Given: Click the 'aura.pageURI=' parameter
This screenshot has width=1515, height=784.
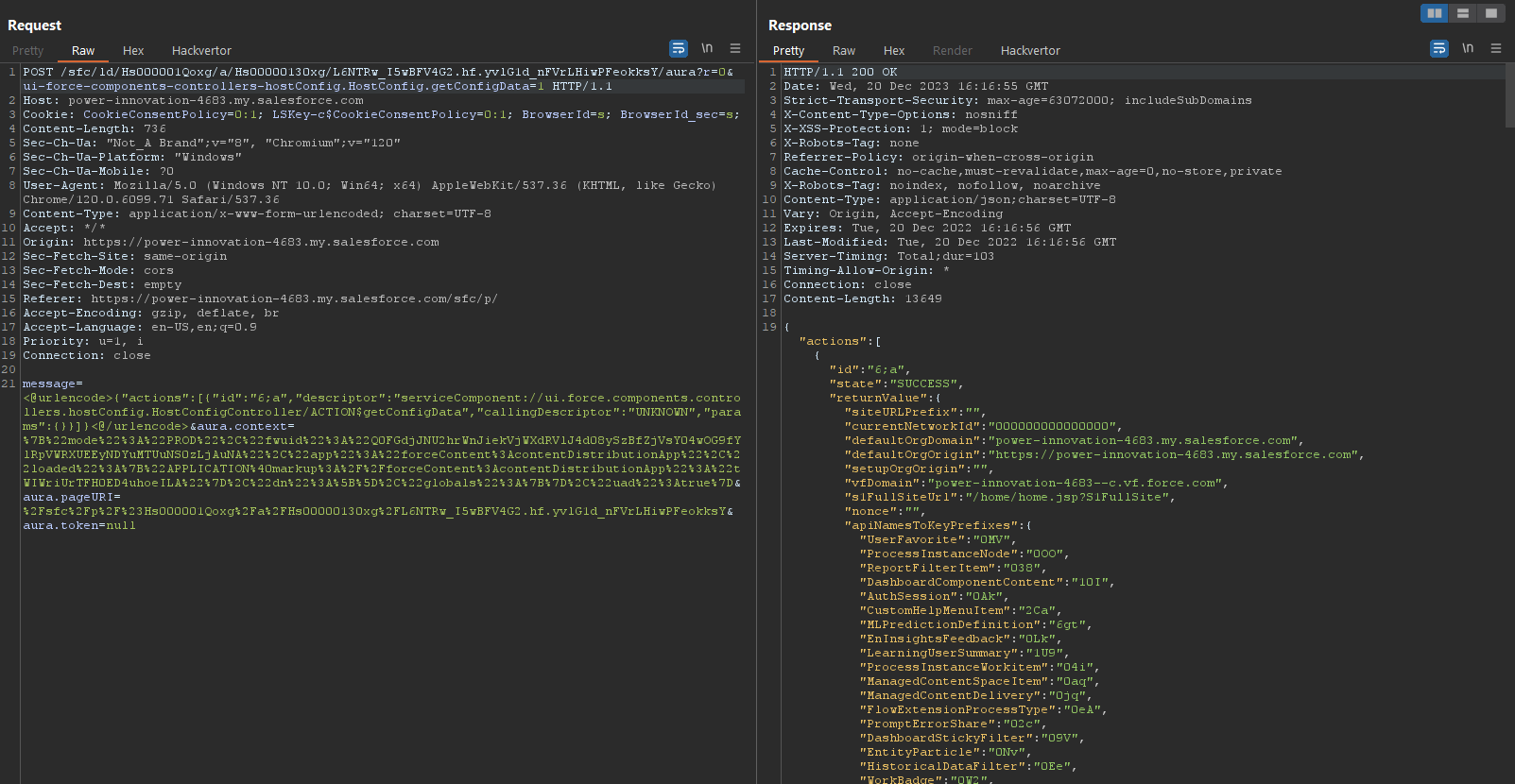Looking at the screenshot, I should [72, 497].
